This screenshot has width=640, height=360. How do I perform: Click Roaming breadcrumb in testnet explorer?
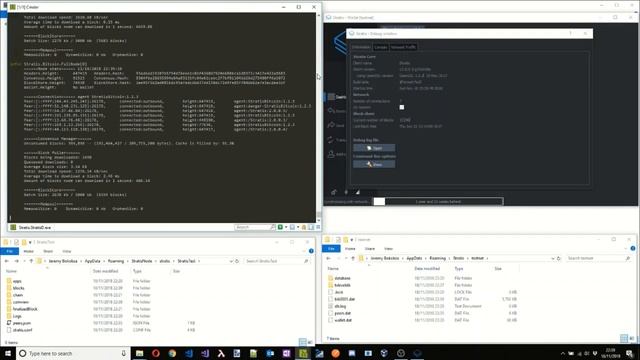tap(438, 258)
